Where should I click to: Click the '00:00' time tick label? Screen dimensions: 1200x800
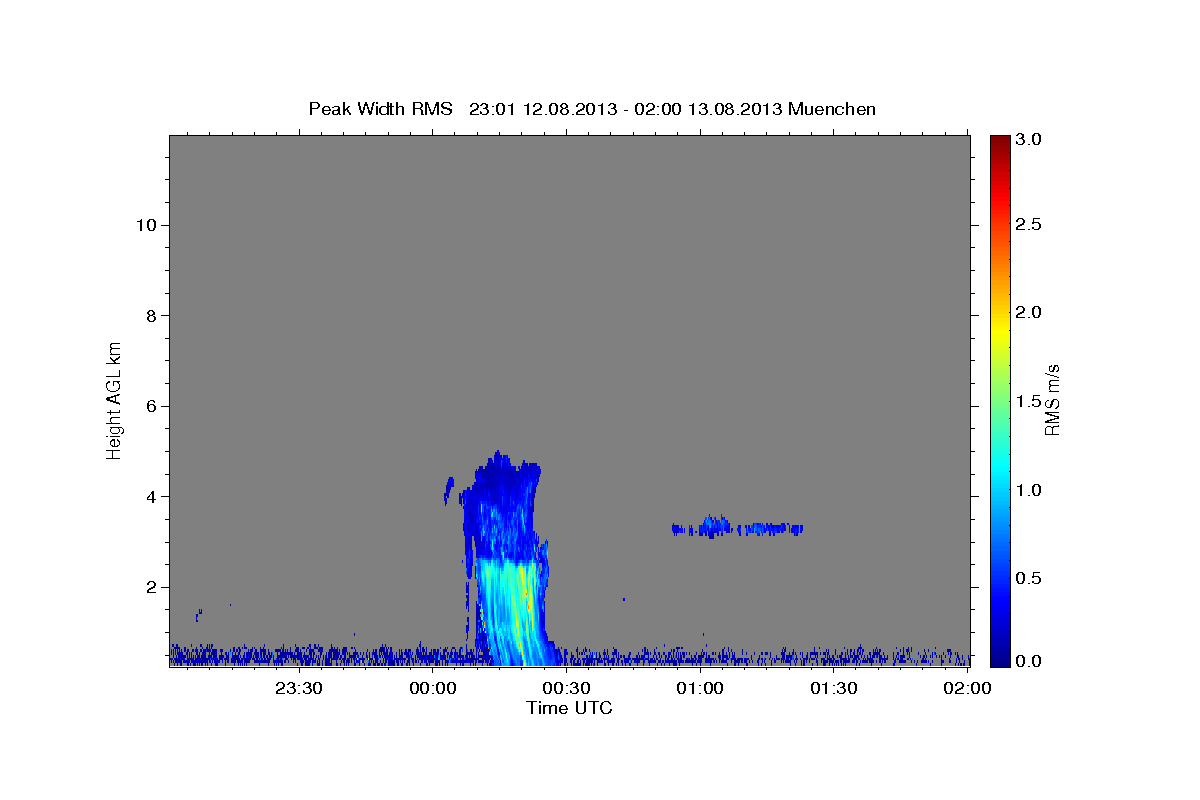pyautogui.click(x=433, y=688)
